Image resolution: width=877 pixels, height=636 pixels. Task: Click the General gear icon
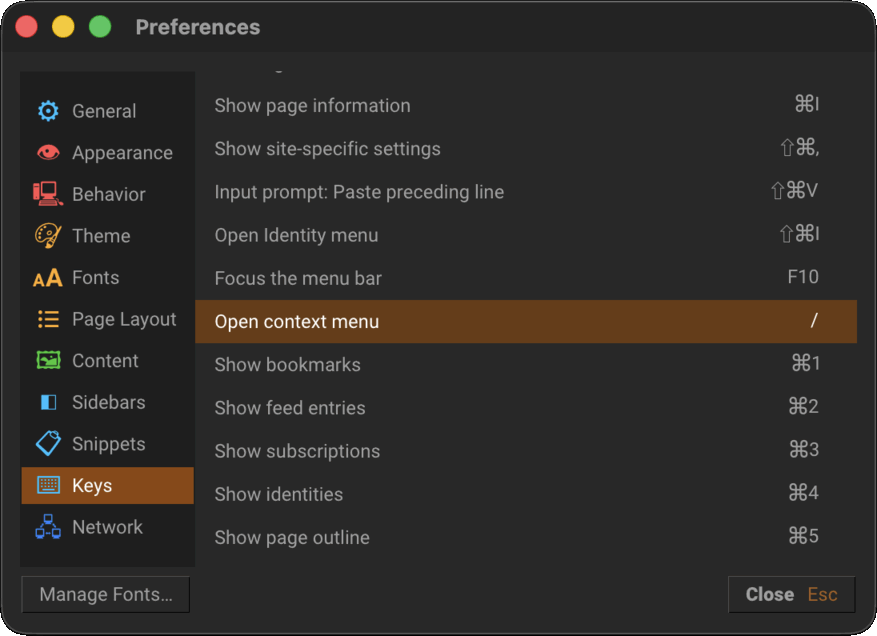[48, 111]
